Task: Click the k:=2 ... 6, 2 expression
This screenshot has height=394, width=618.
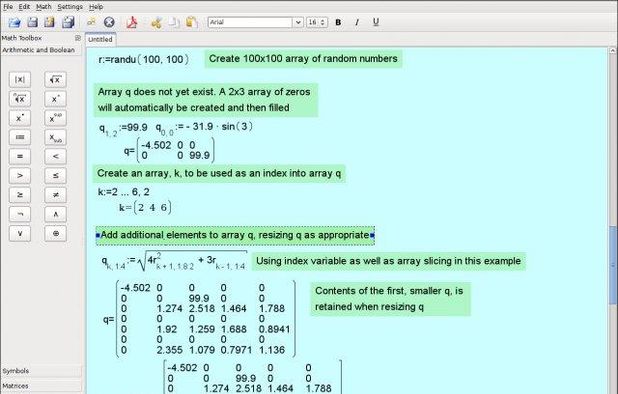Action: coord(124,192)
